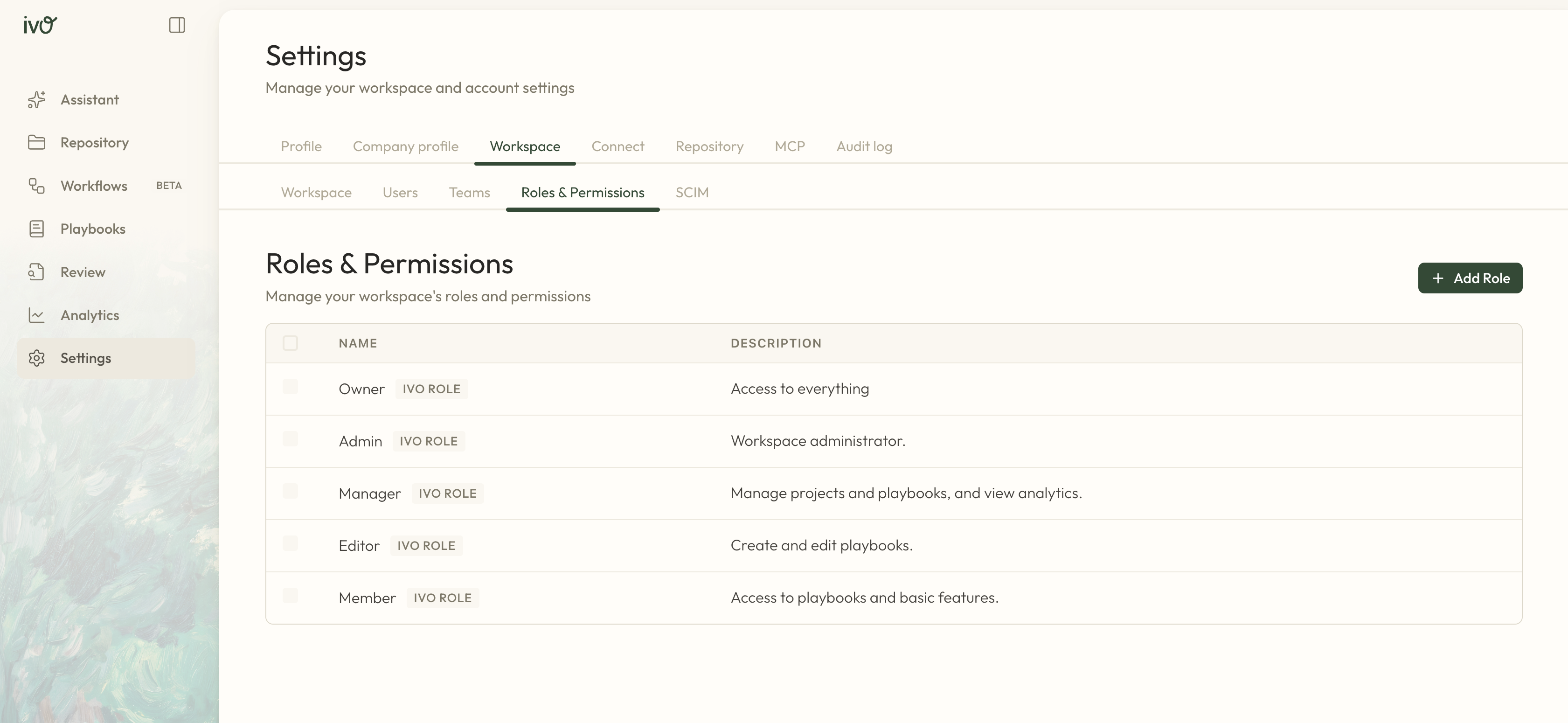
Task: Click the Settings gear icon
Action: click(x=36, y=358)
